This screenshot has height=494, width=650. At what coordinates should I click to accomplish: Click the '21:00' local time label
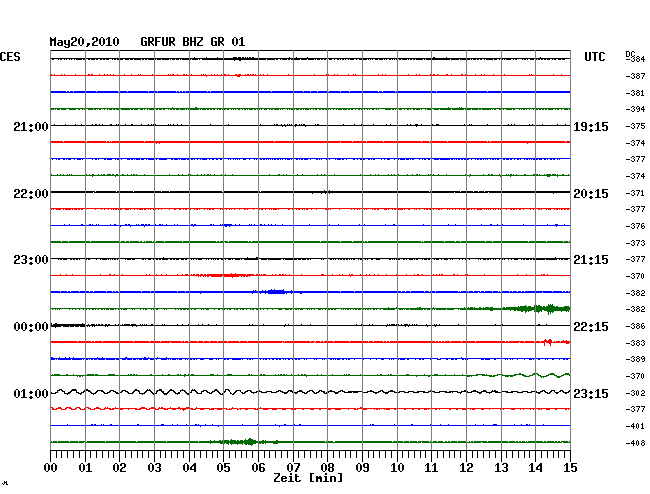(x=31, y=126)
